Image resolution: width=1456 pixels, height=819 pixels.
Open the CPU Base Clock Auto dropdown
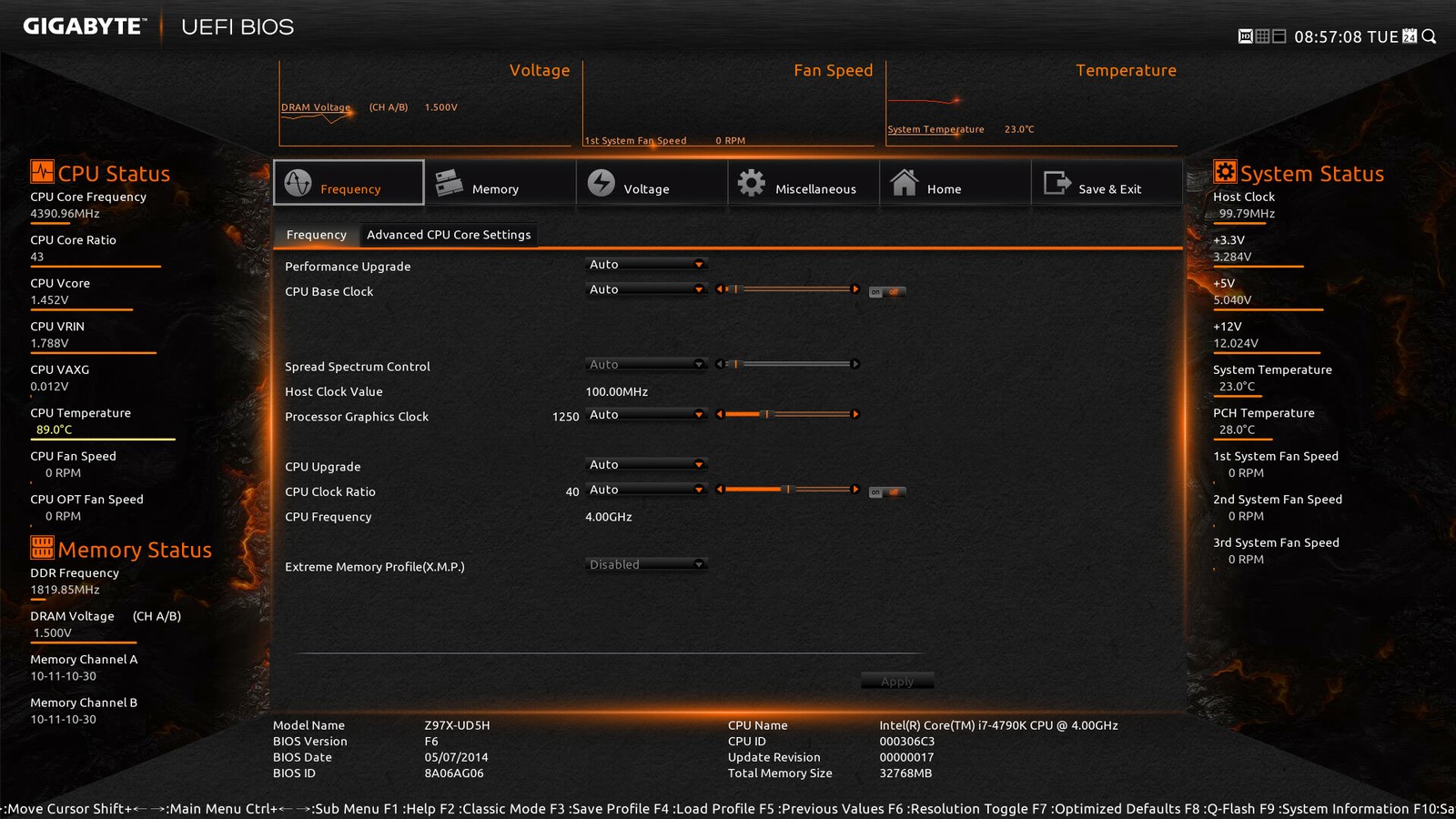645,289
